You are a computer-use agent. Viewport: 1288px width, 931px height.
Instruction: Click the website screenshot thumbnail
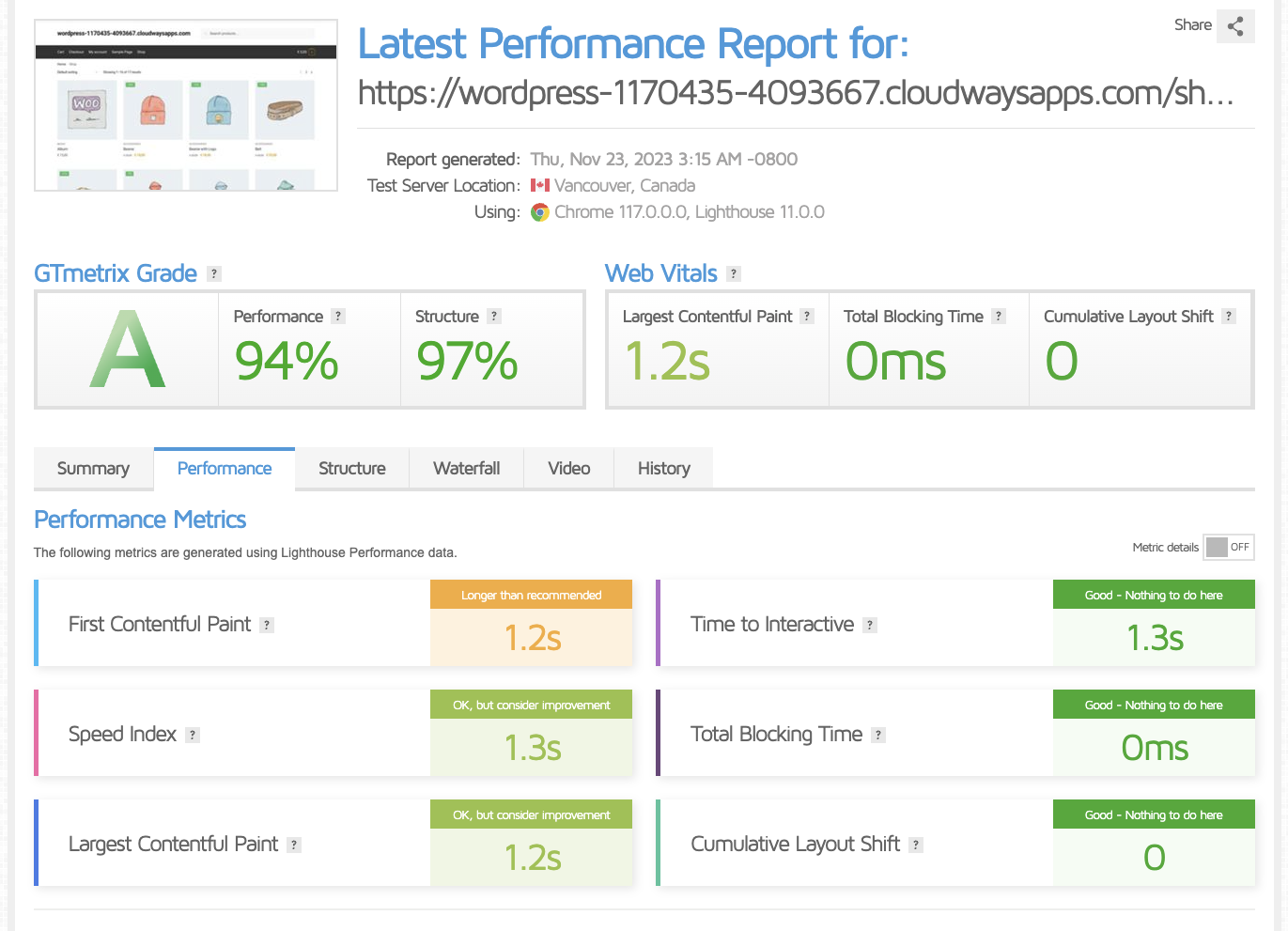[x=186, y=105]
